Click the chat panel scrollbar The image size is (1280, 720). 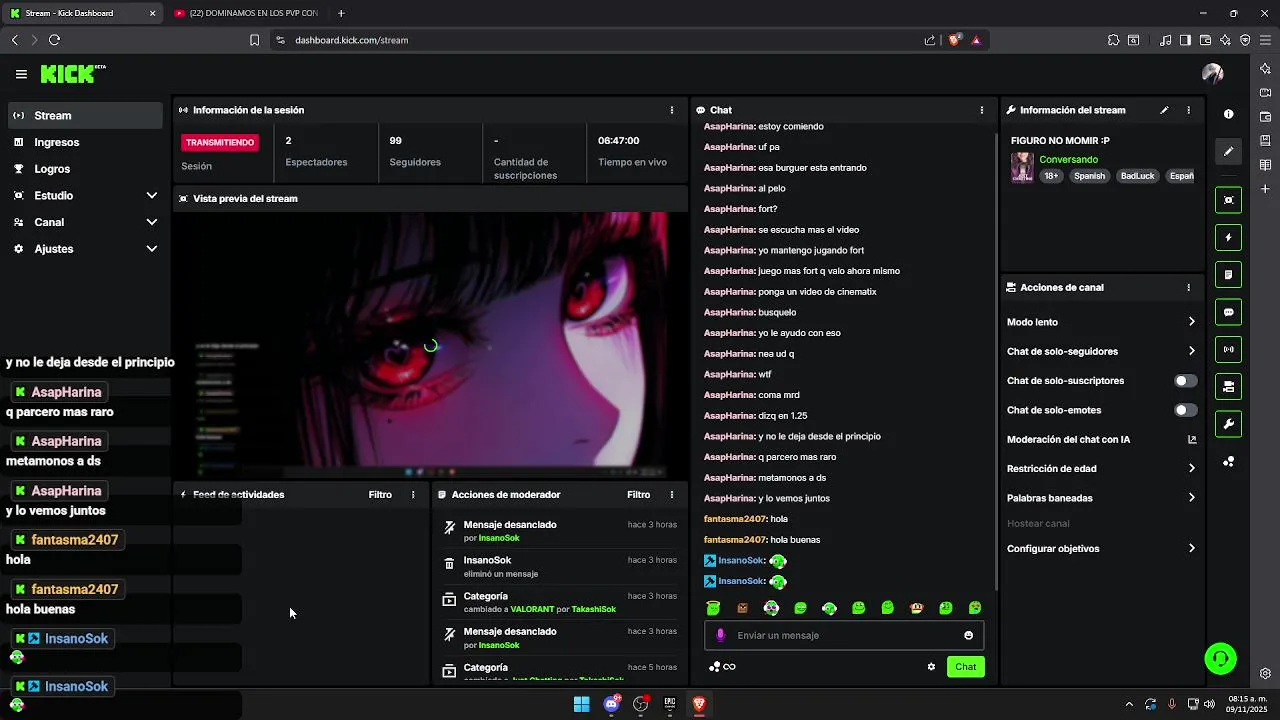(x=995, y=360)
